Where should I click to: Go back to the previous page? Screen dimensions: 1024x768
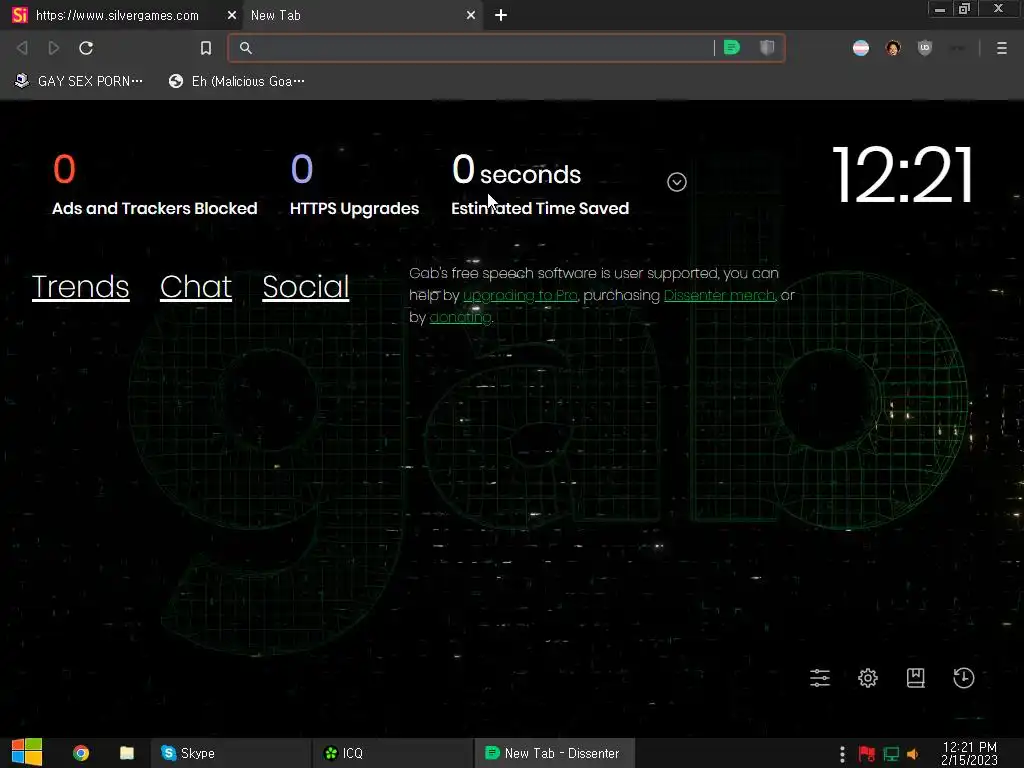(x=22, y=48)
